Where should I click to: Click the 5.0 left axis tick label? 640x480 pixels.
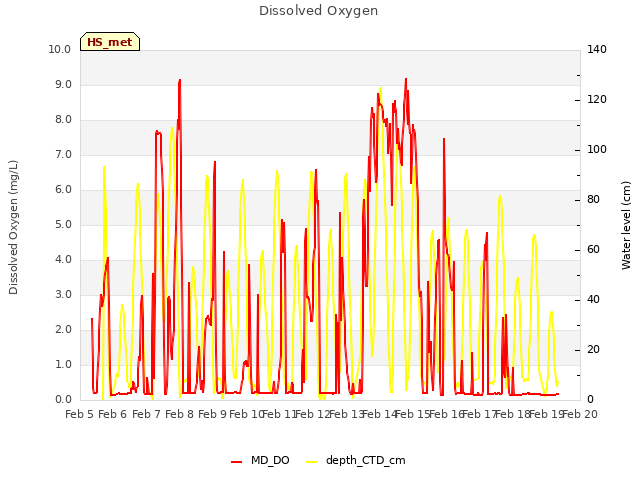63,224
